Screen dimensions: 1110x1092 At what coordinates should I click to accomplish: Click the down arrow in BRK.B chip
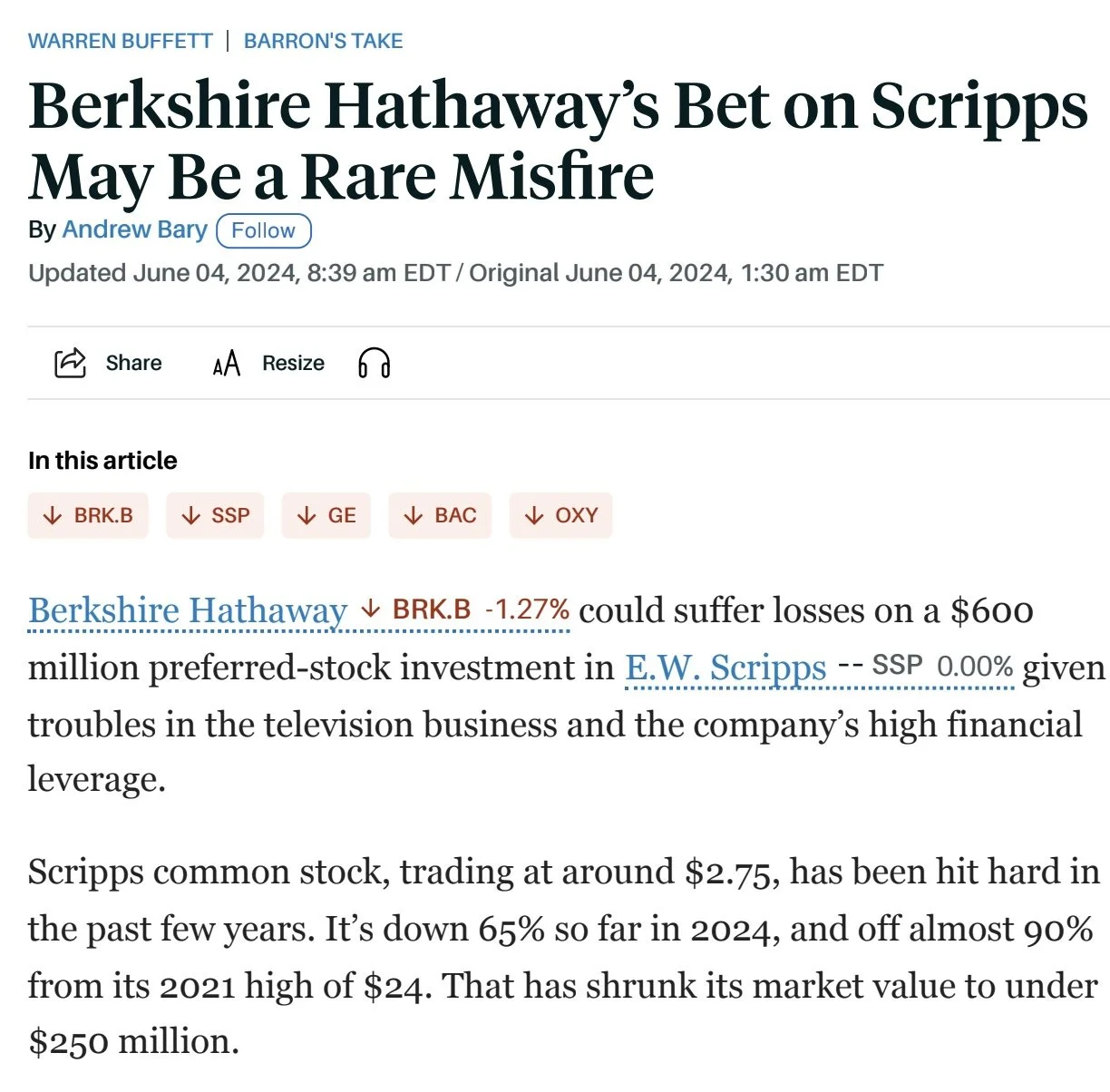(x=54, y=515)
